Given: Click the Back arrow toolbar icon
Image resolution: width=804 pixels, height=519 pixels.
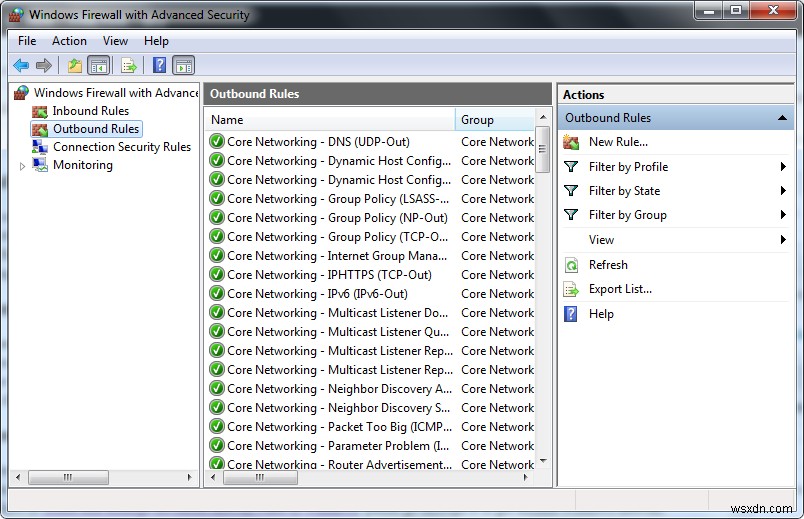Looking at the screenshot, I should 21,65.
